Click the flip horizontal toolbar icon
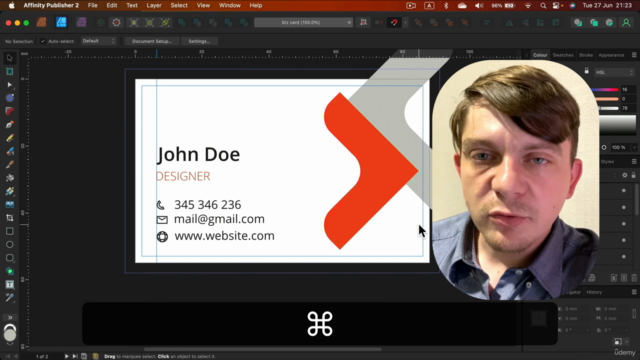Viewport: 640px width, 360px height. point(509,22)
